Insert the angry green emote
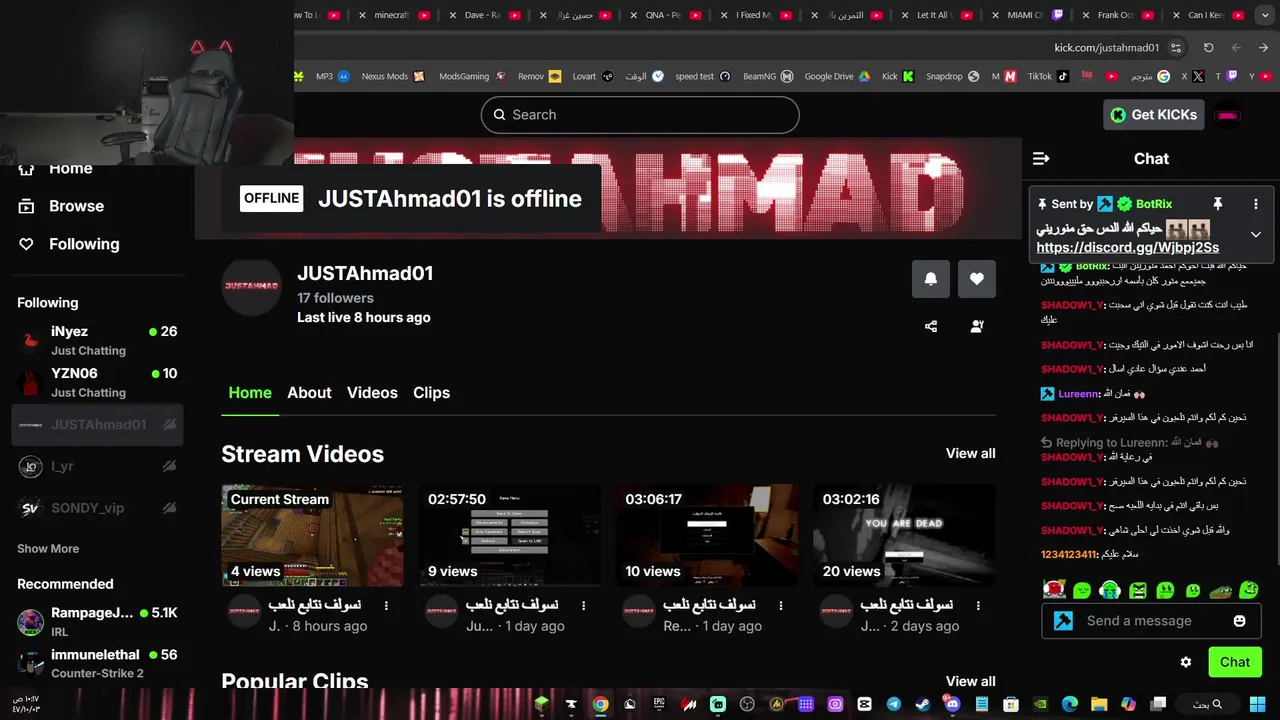 coord(1137,591)
